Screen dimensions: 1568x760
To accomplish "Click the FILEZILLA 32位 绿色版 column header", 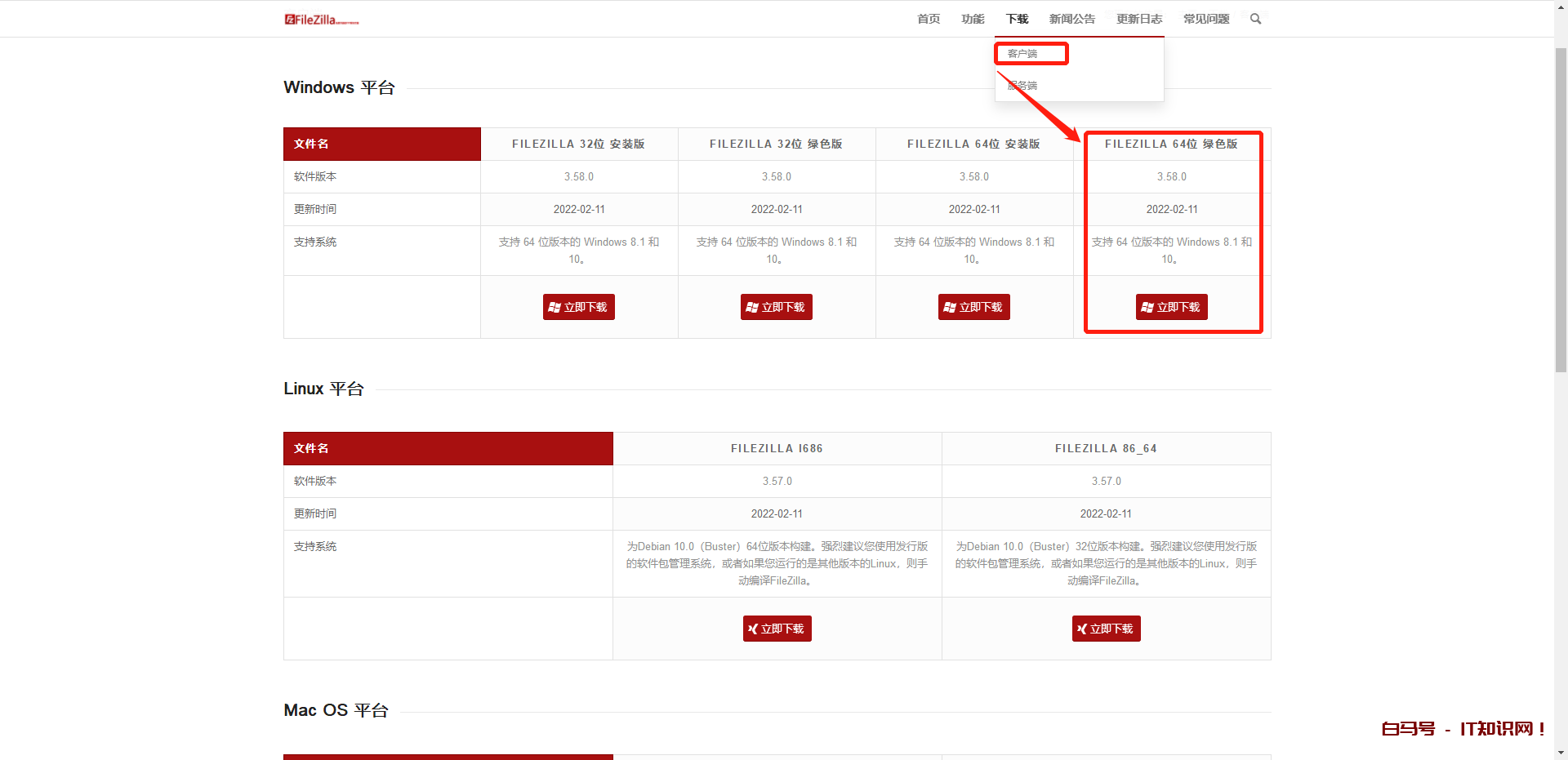I will (x=777, y=144).
